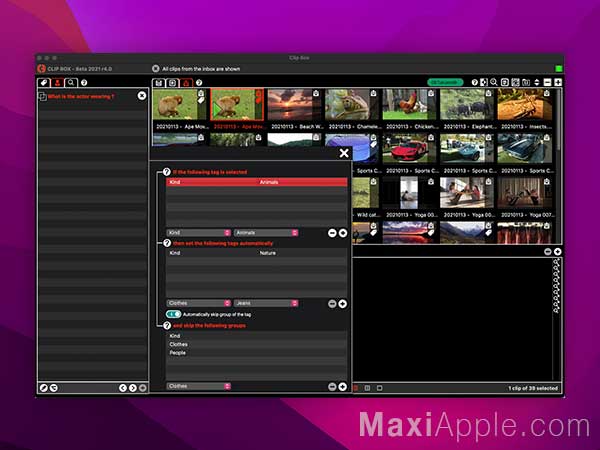Click the green status square indicator
The width and height of the screenshot is (600, 450).
[x=558, y=68]
